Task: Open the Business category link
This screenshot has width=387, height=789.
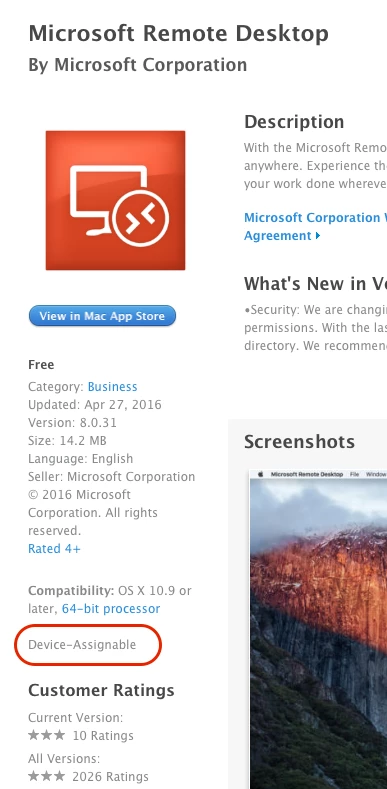Action: (x=112, y=386)
